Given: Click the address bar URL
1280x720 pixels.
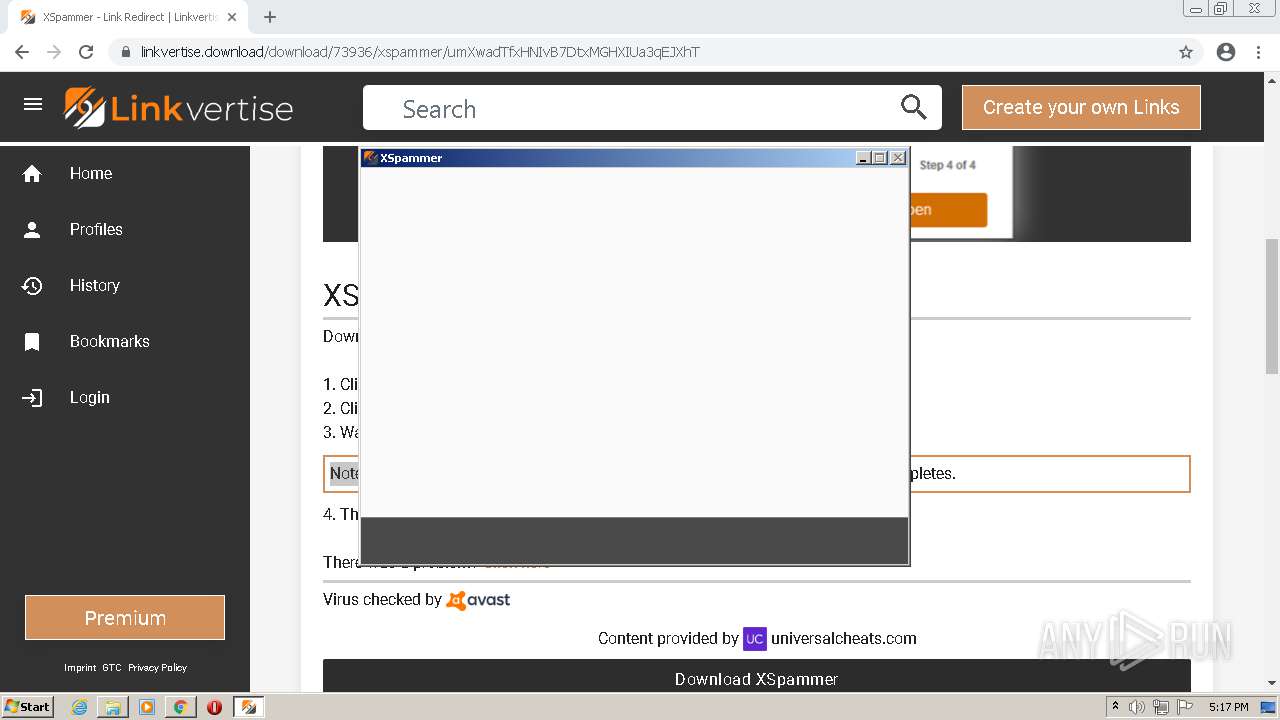Looking at the screenshot, I should coord(420,52).
